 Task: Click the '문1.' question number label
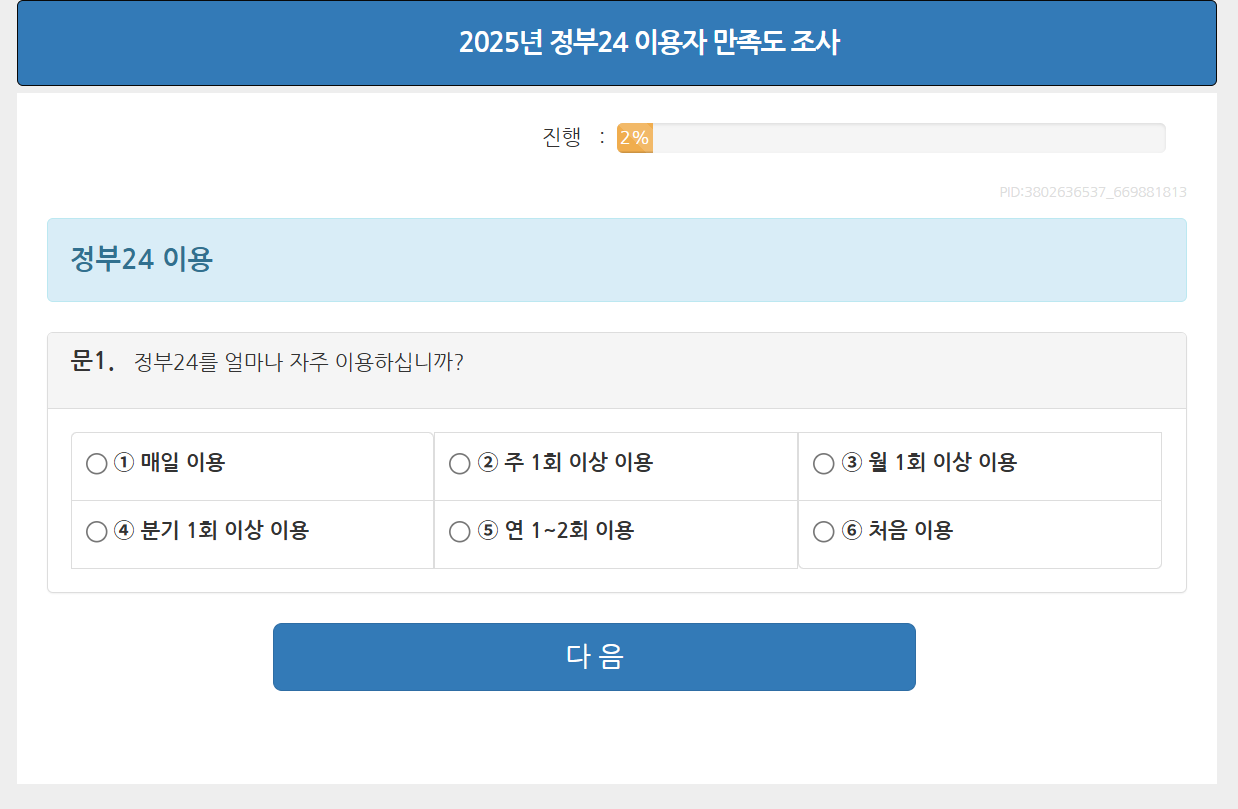click(93, 361)
